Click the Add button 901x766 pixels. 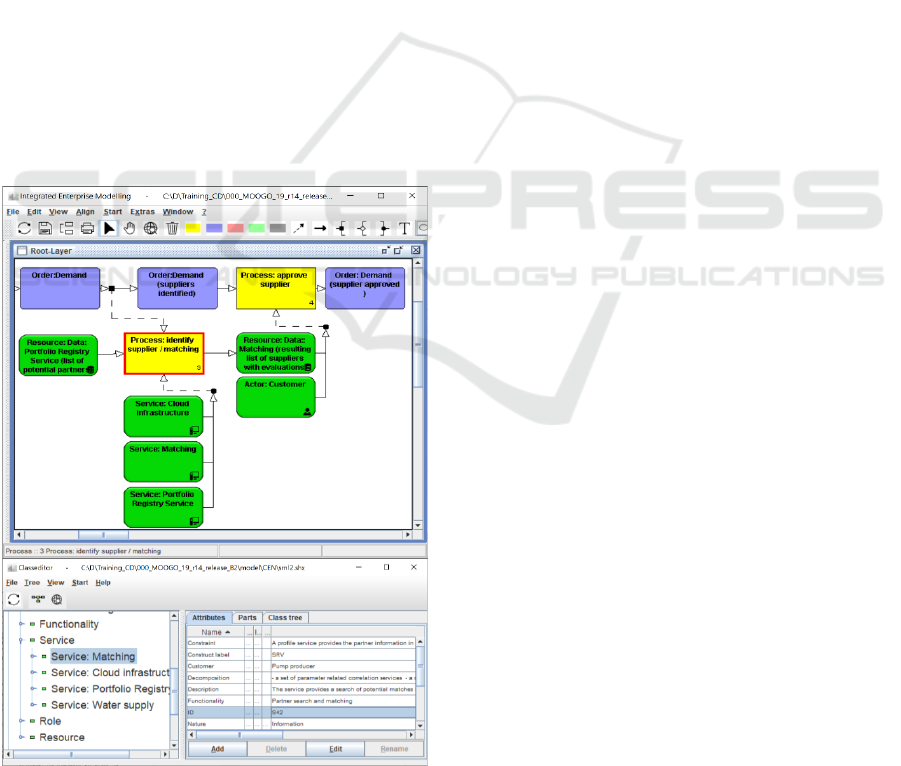(217, 748)
